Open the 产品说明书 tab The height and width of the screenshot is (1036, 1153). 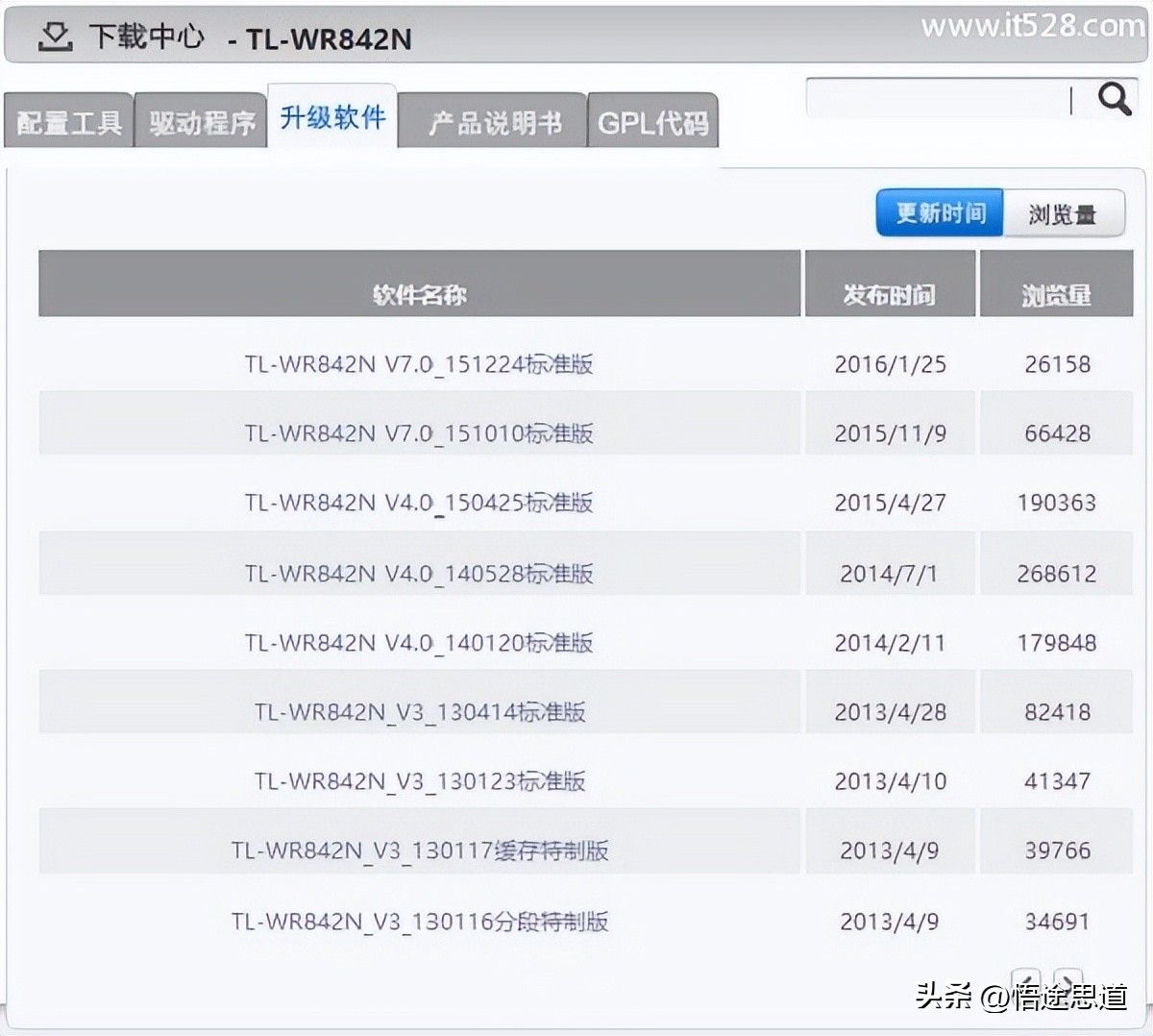coord(493,121)
